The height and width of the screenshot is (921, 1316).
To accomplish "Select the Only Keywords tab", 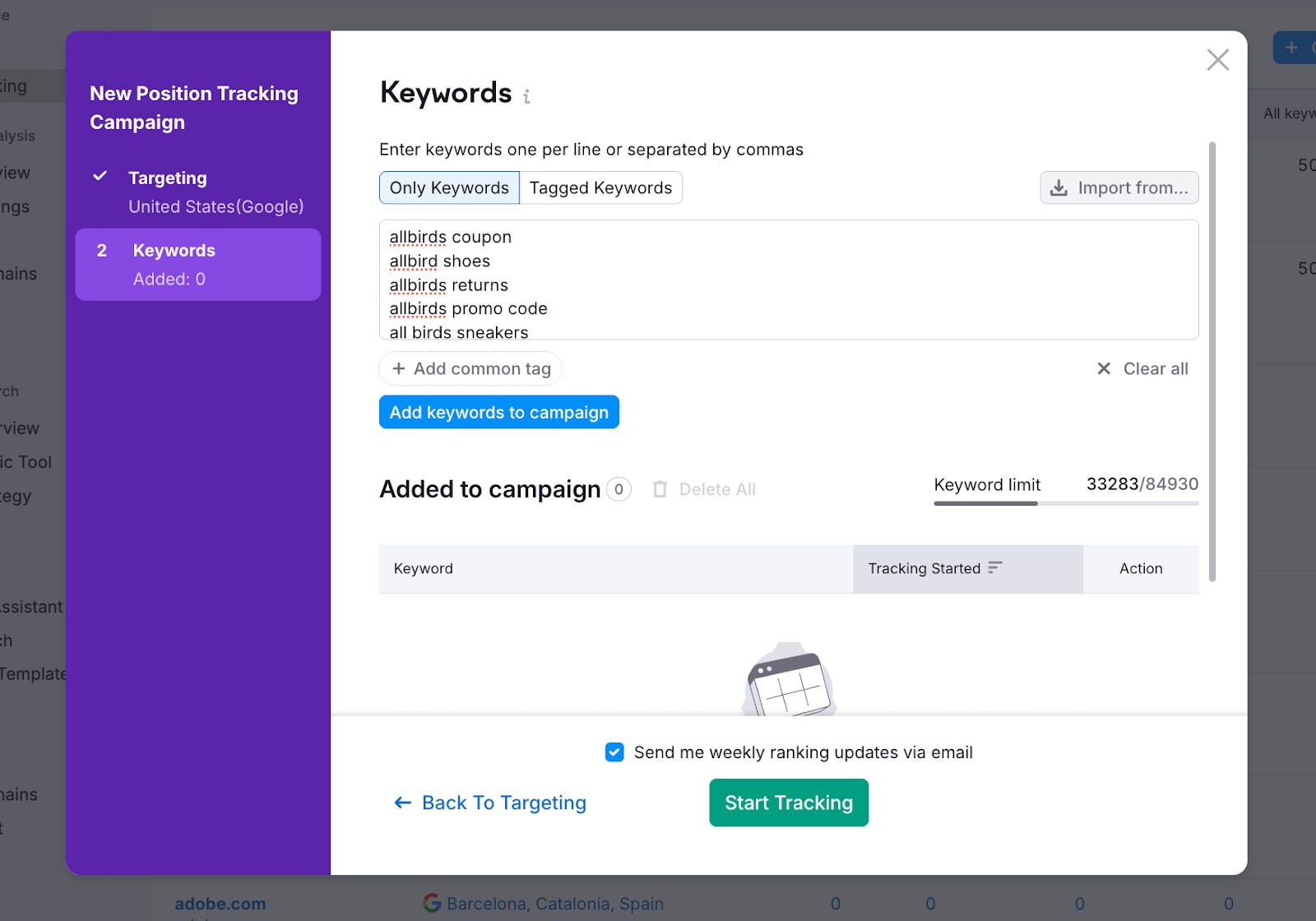I will click(x=448, y=187).
